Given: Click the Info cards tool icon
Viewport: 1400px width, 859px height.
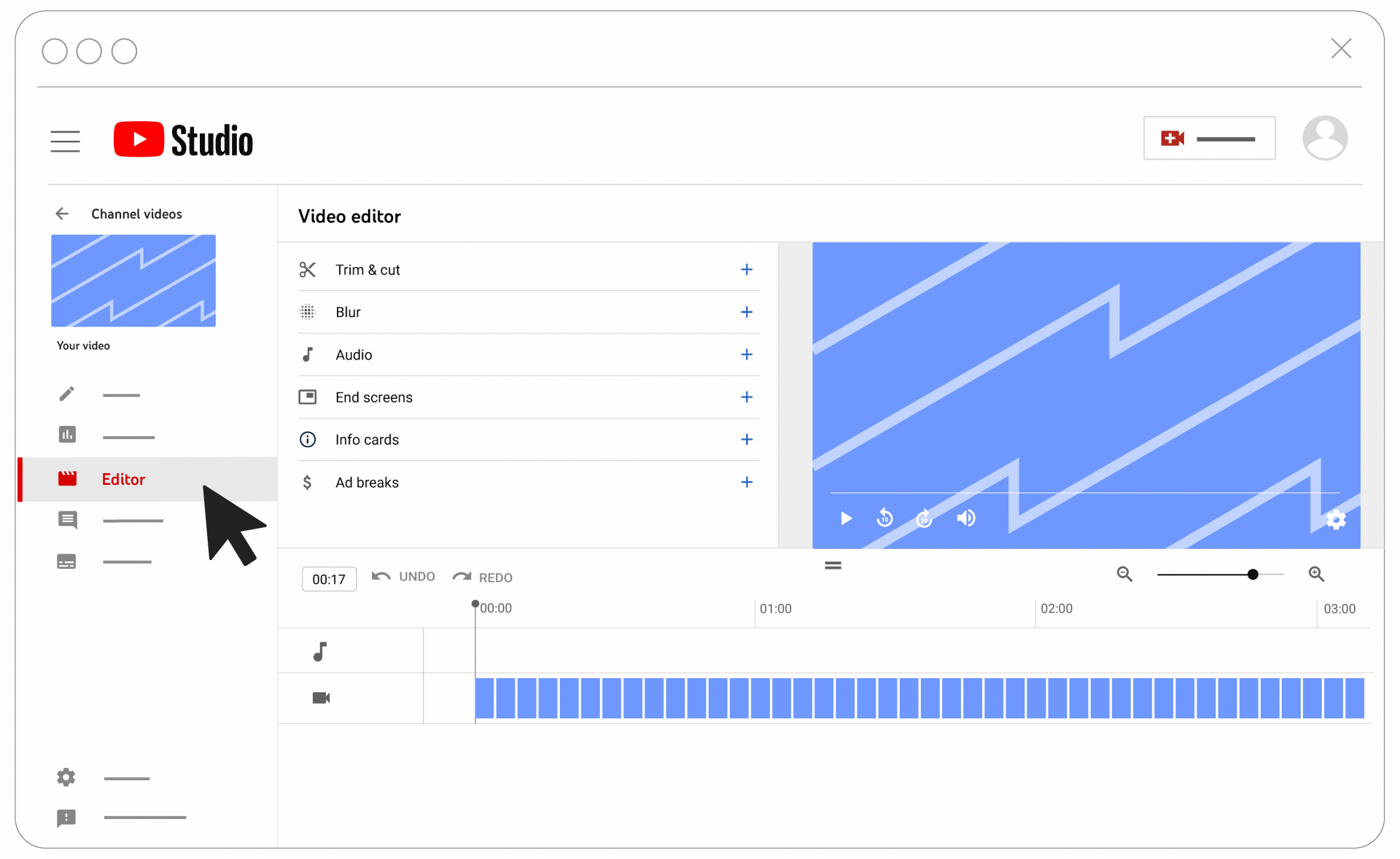Looking at the screenshot, I should pos(307,440).
